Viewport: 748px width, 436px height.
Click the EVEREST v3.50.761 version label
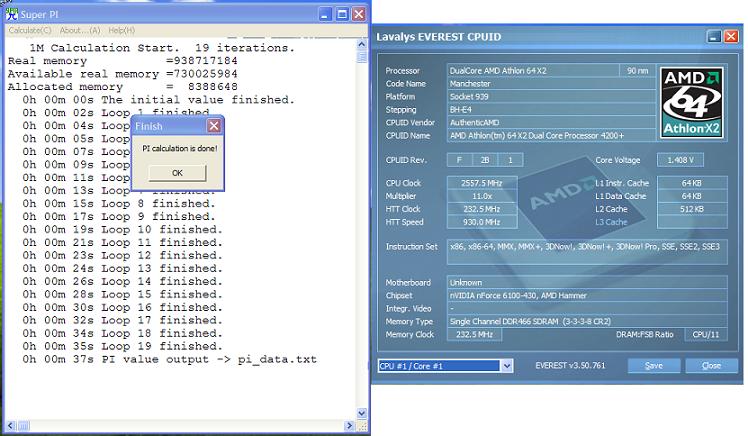point(570,365)
